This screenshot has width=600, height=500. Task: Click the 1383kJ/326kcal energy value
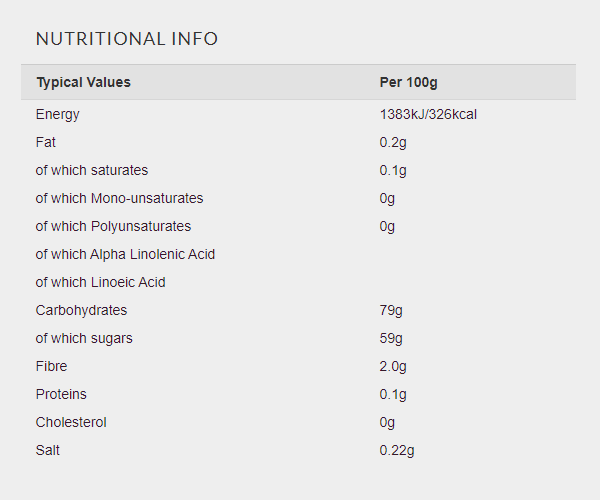[x=428, y=114]
